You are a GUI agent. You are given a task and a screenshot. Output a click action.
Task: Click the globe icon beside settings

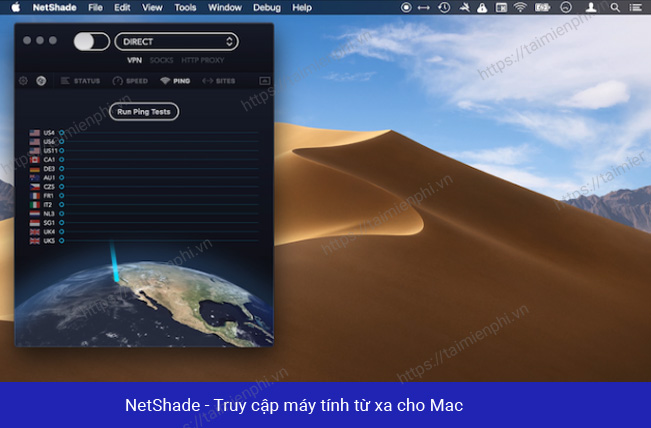pos(41,81)
